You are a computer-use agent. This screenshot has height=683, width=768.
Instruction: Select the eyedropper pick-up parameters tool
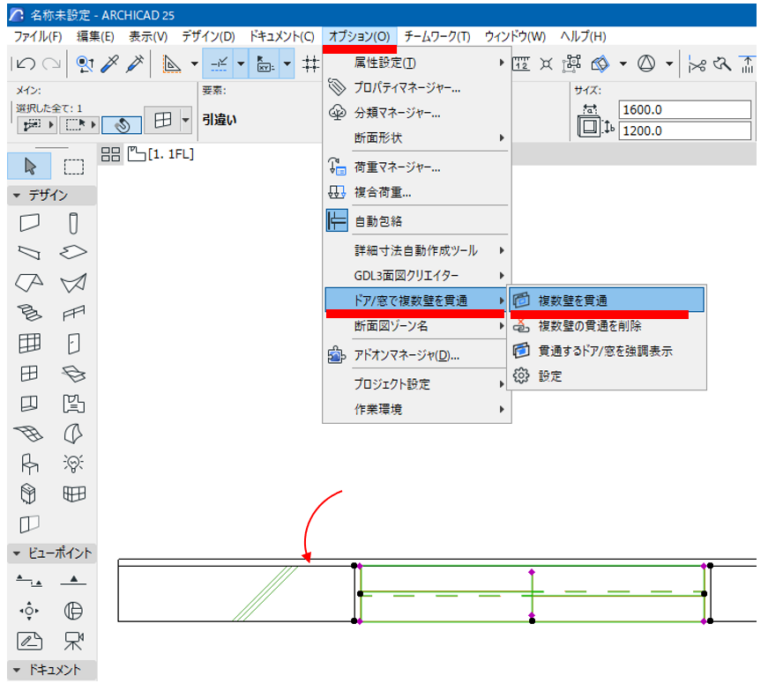[110, 64]
